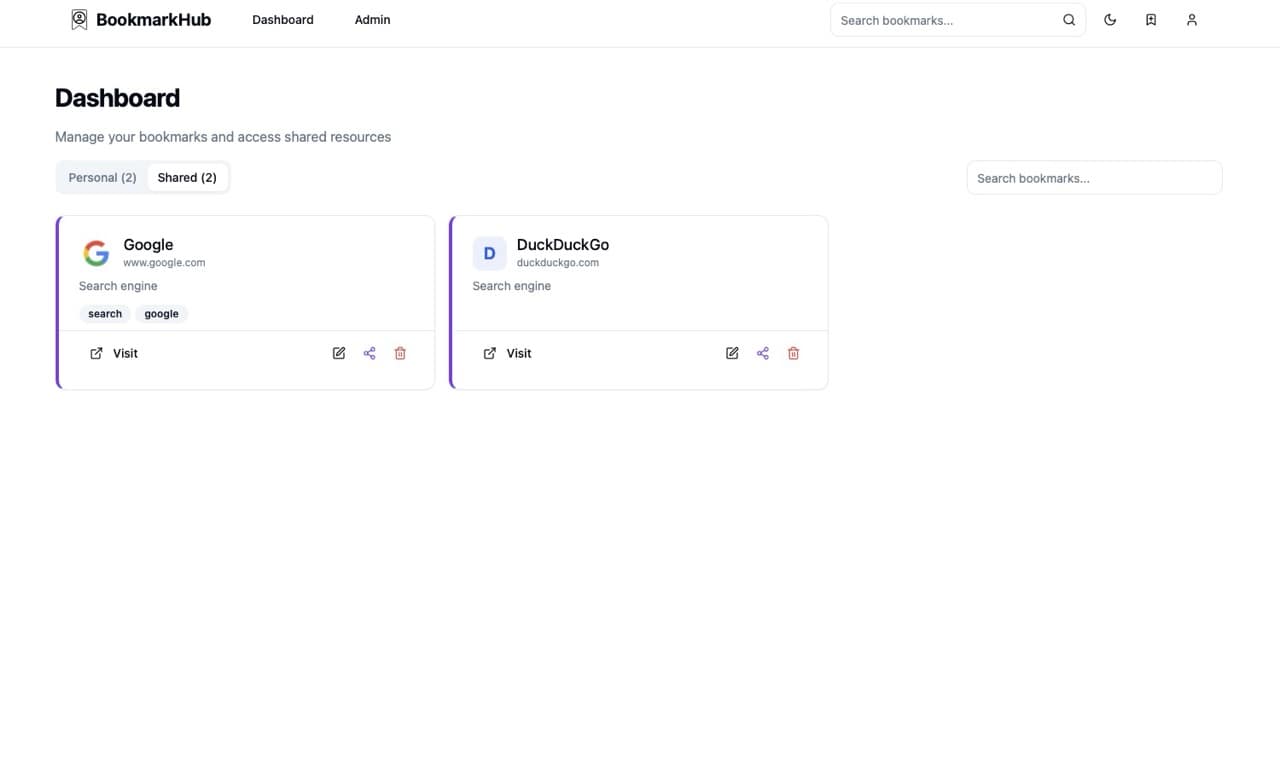
Task: Open the Dashboard nav link
Action: point(283,20)
